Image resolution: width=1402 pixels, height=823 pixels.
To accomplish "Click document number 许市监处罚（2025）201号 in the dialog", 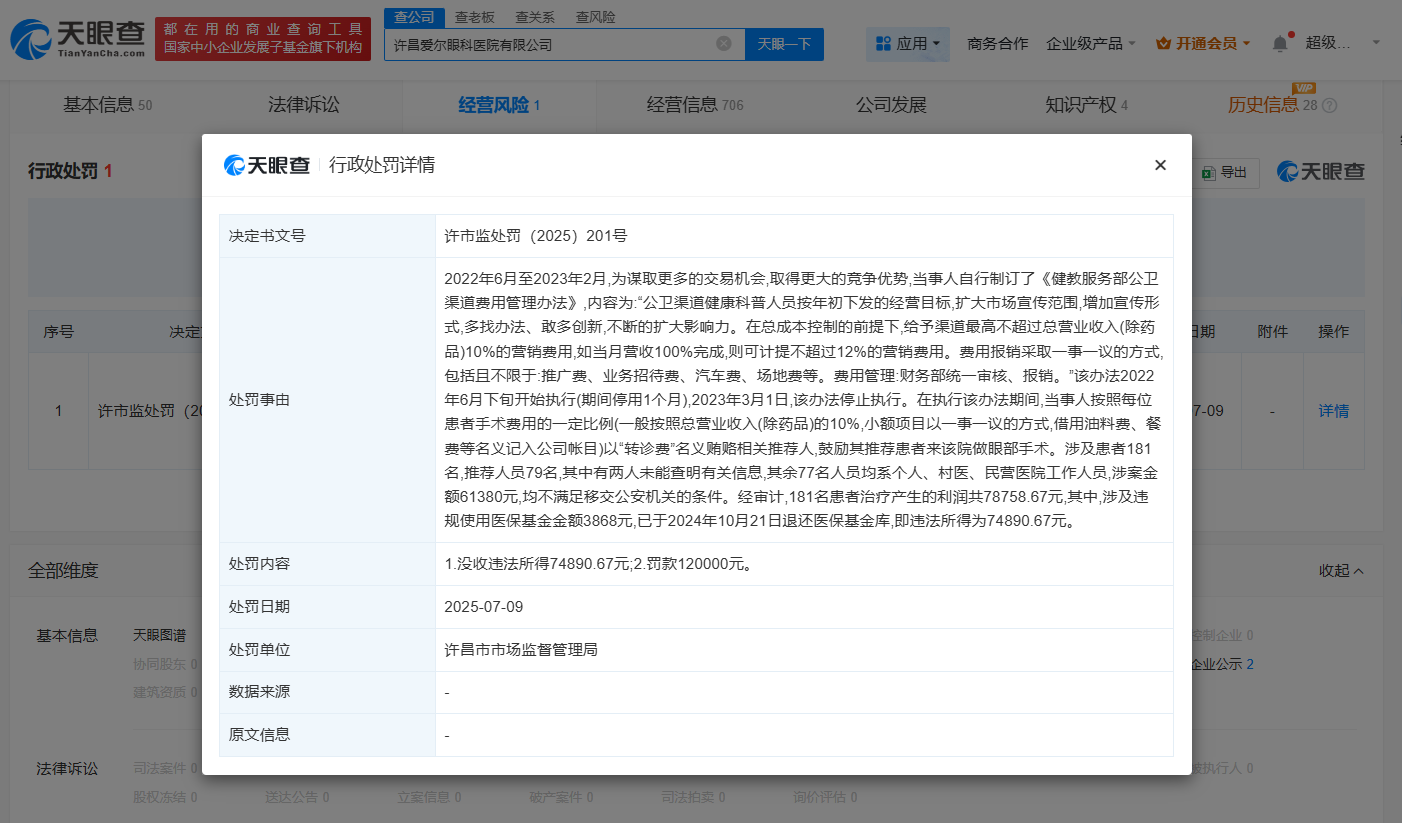I will click(x=536, y=236).
